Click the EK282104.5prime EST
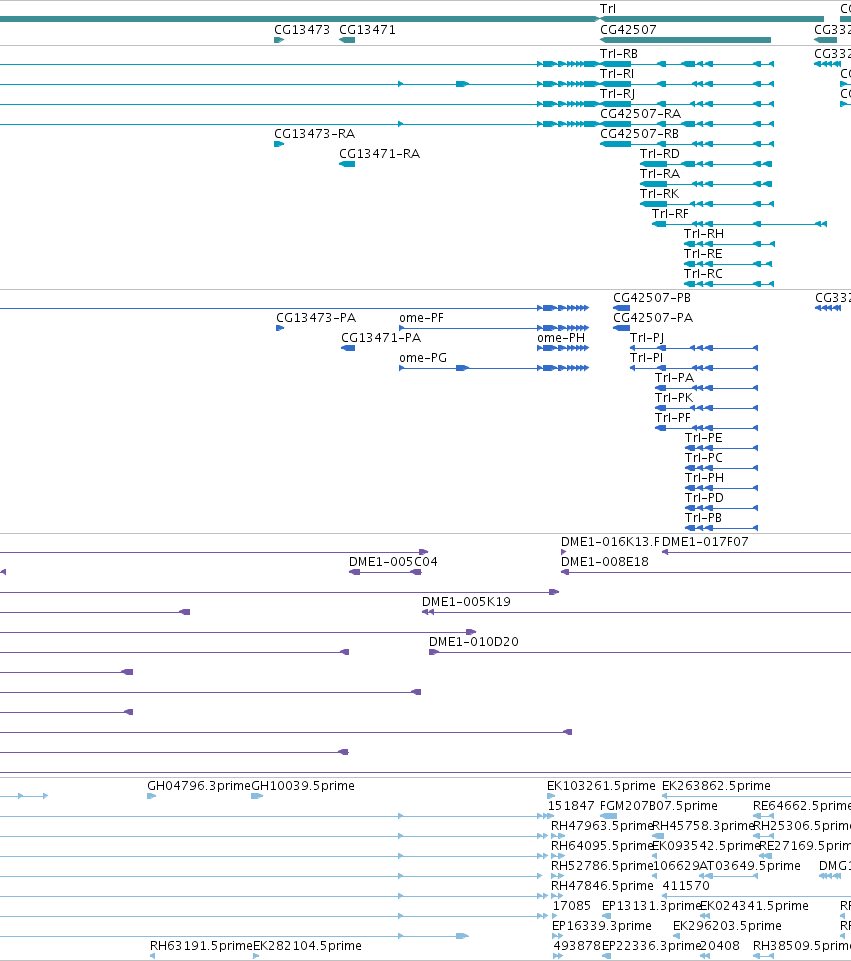This screenshot has height=961, width=851. click(255, 956)
